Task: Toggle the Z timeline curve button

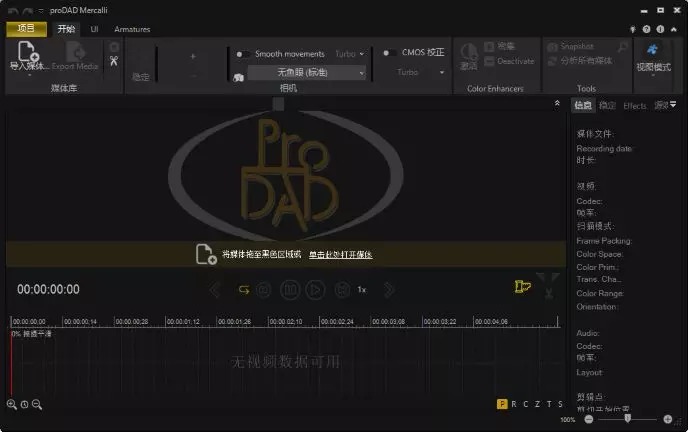Action: (538, 404)
